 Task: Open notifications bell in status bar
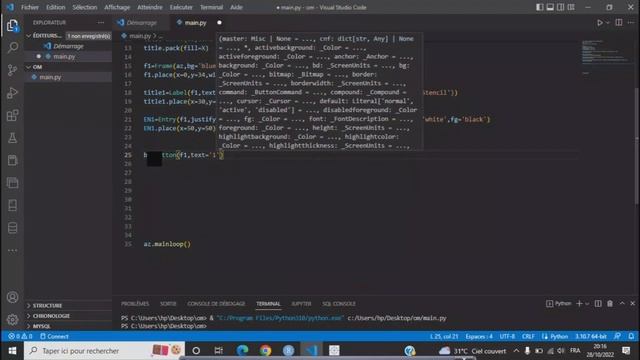631,337
